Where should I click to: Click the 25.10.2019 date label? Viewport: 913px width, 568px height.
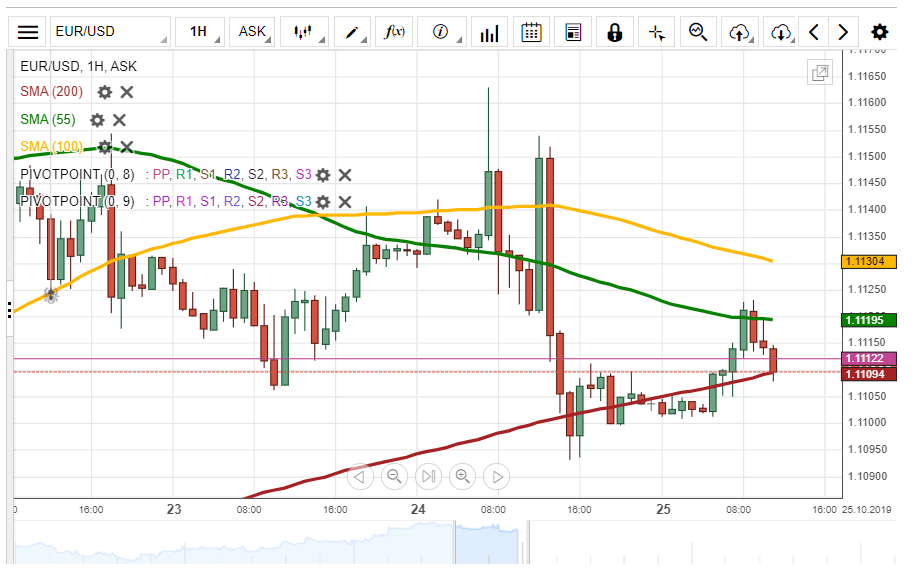tap(866, 510)
